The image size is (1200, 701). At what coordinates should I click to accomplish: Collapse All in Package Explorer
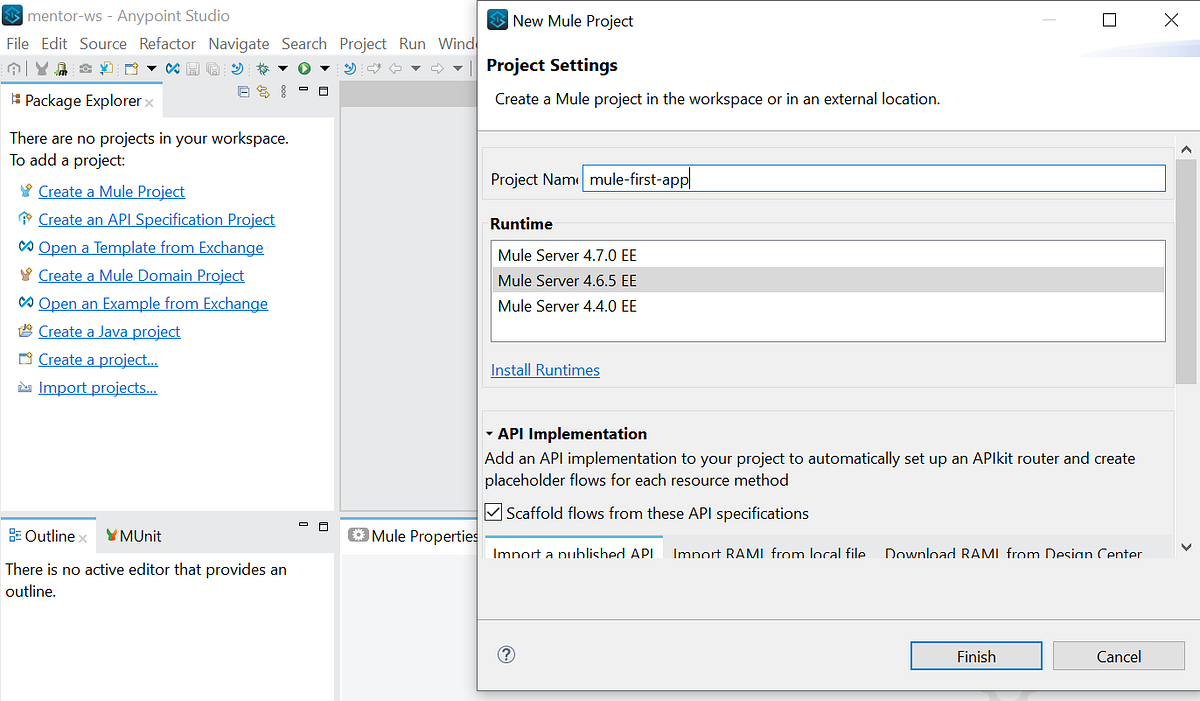243,91
